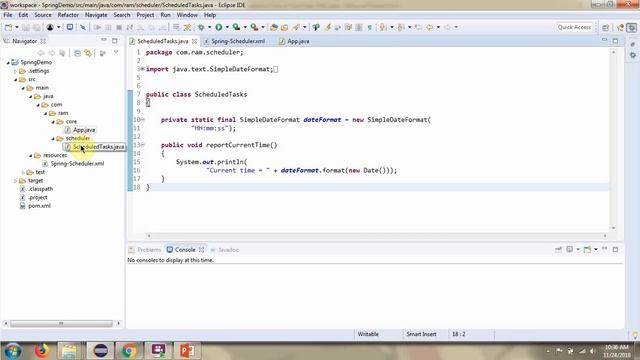640x360 pixels.
Task: Open the Refactor menu
Action: click(68, 15)
